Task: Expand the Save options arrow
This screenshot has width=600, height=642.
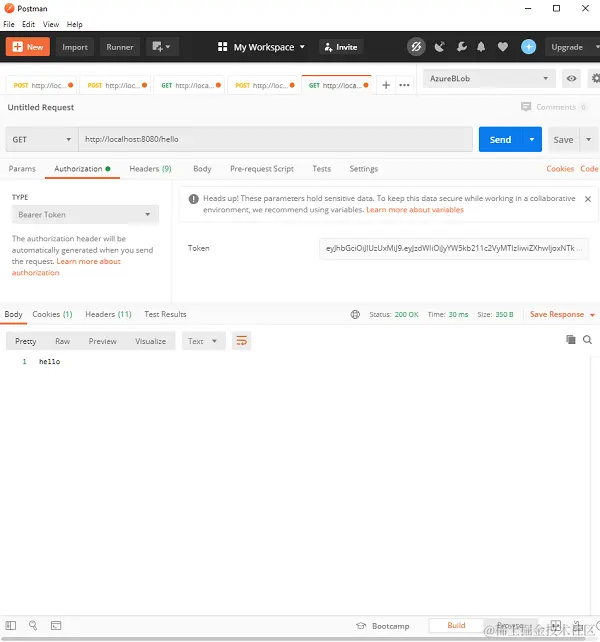Action: pos(589,140)
